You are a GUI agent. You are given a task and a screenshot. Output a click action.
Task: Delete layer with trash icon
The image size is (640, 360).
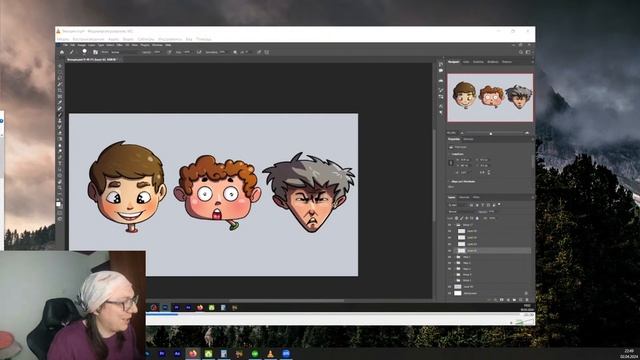pos(527,300)
